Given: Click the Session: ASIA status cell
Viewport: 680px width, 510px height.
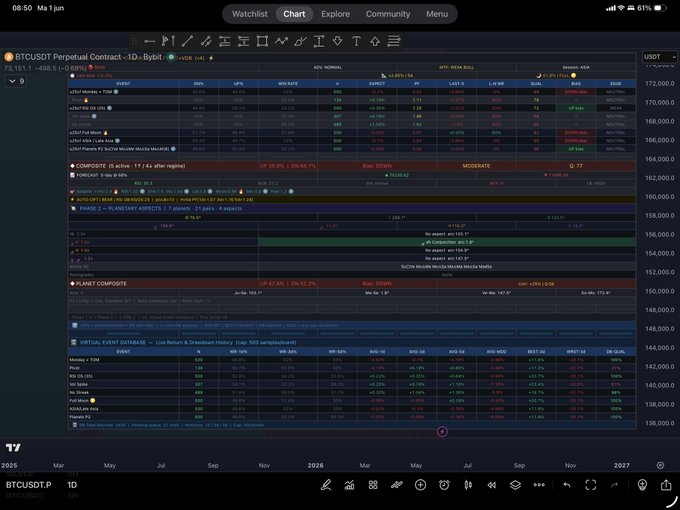Looking at the screenshot, I should [576, 67].
